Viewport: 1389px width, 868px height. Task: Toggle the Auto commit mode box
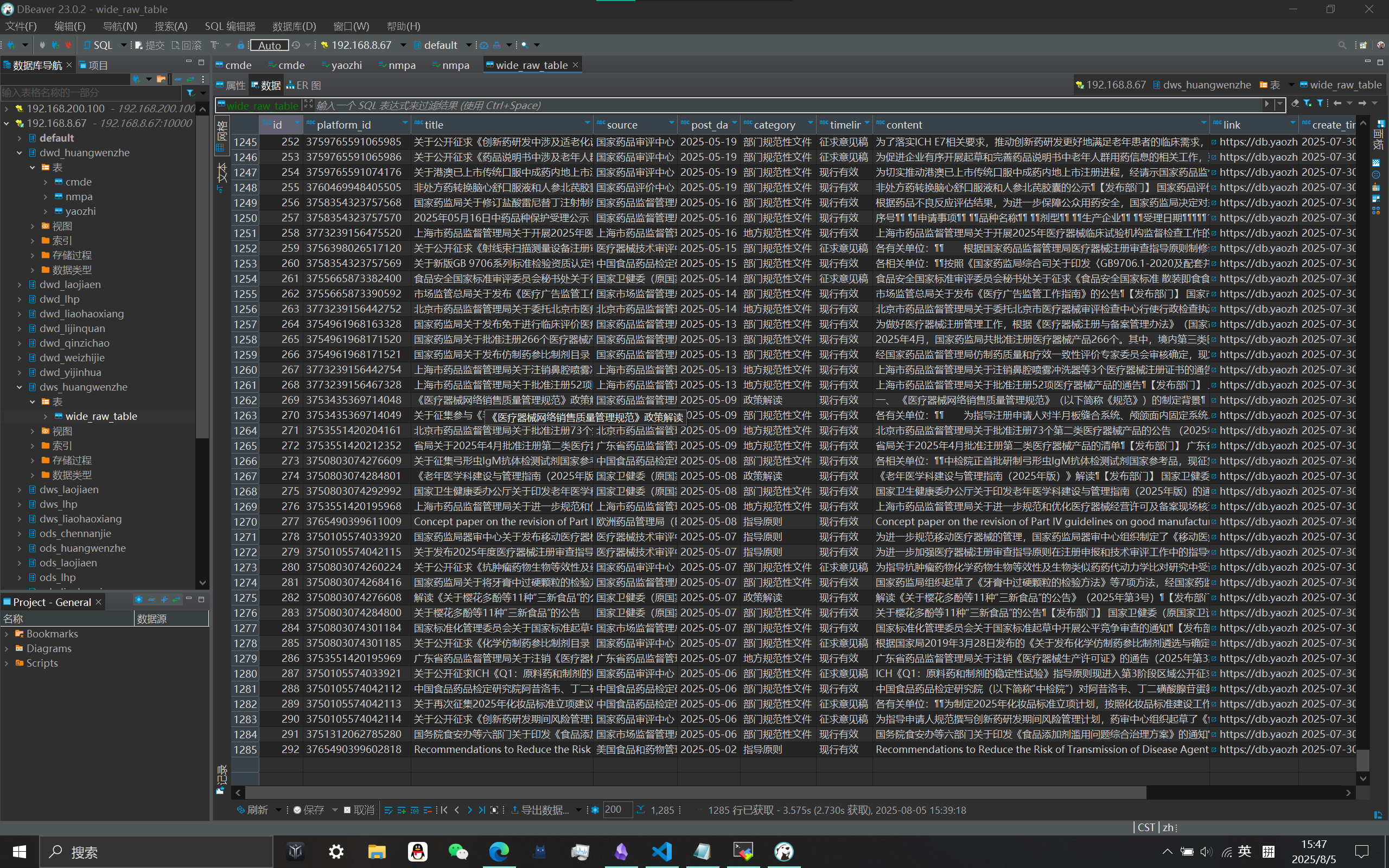(x=269, y=45)
